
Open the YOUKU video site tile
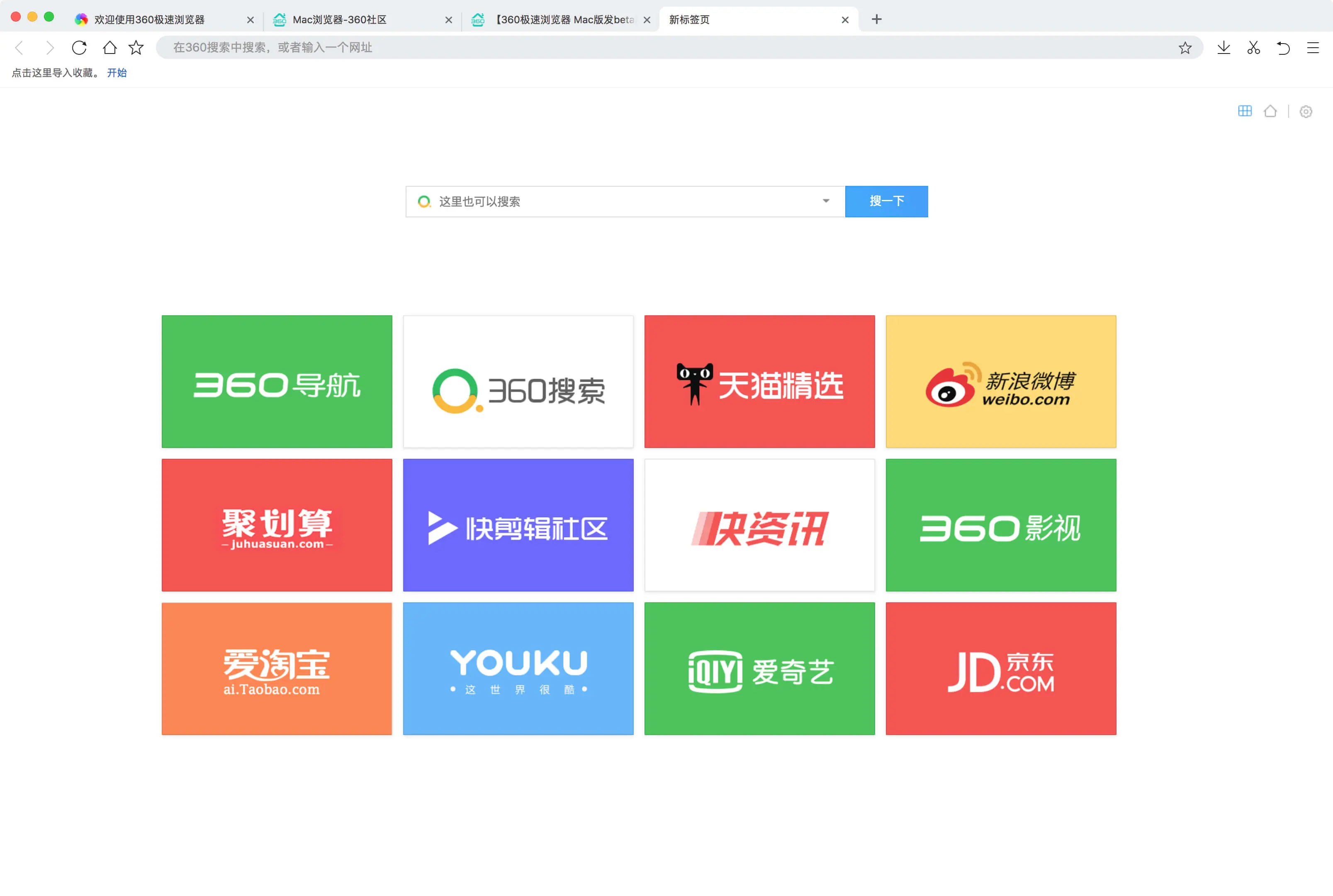pyautogui.click(x=518, y=669)
